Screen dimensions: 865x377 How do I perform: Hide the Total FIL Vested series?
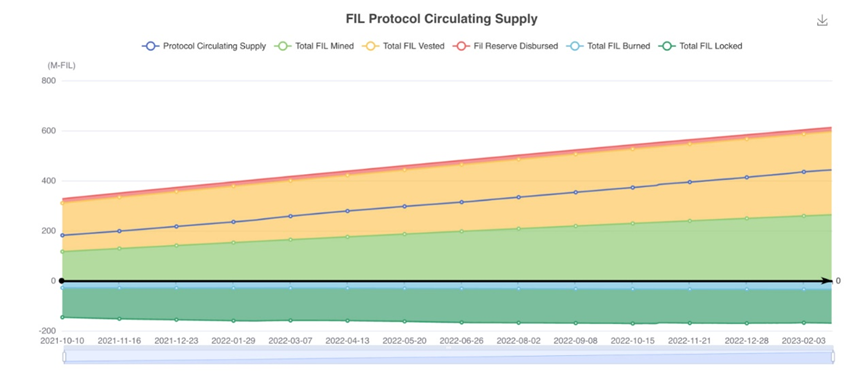pyautogui.click(x=403, y=46)
